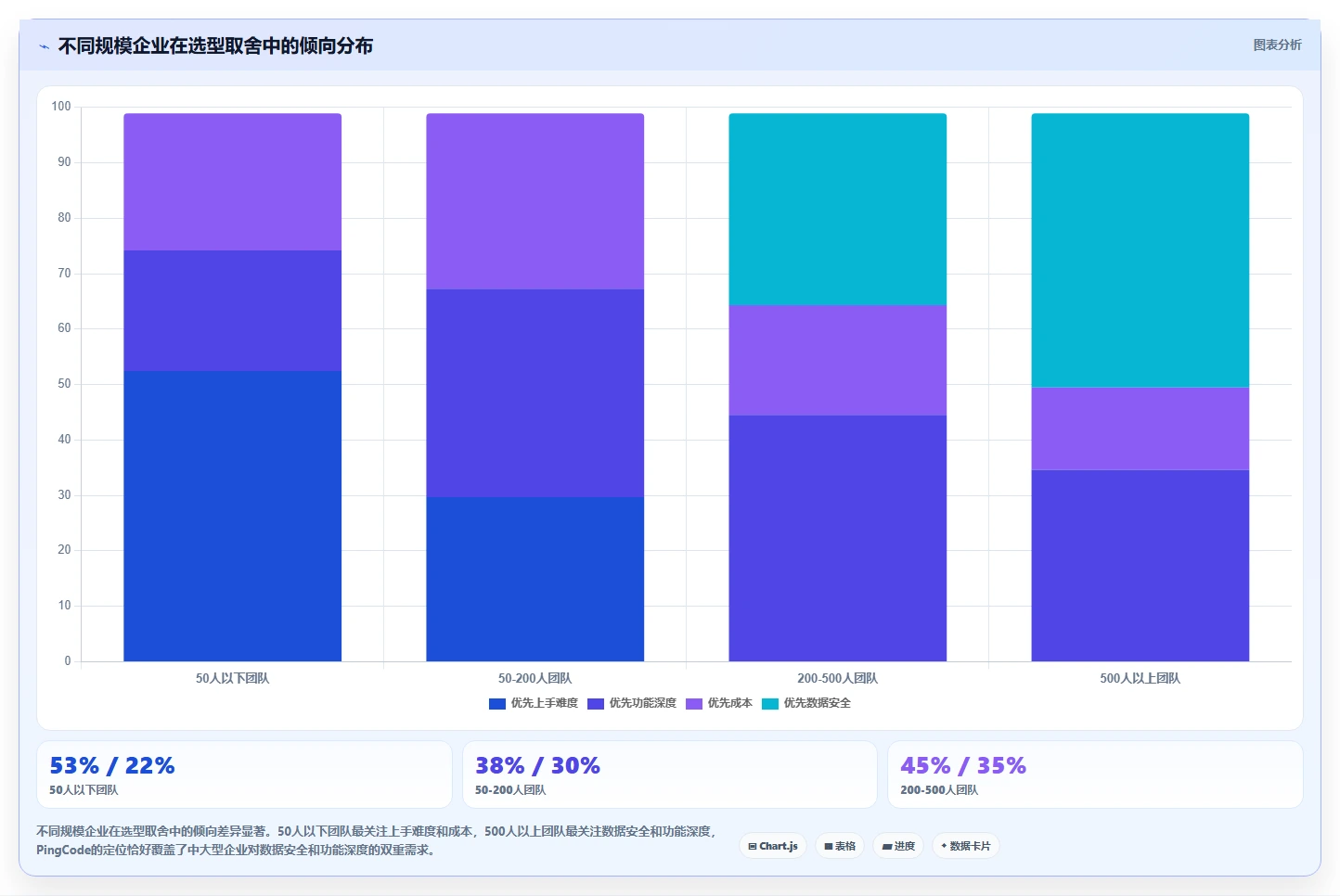This screenshot has width=1340, height=896.
Task: Click the 优先成本 legend label
Action: click(x=730, y=703)
